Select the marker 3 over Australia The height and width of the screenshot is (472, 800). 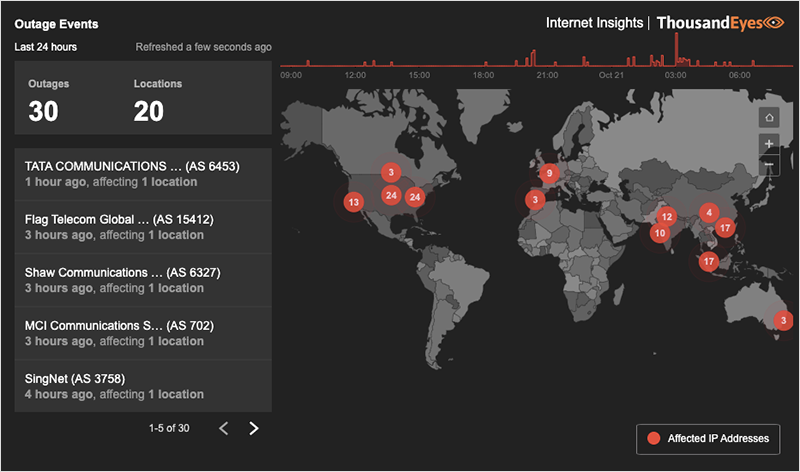[x=784, y=321]
